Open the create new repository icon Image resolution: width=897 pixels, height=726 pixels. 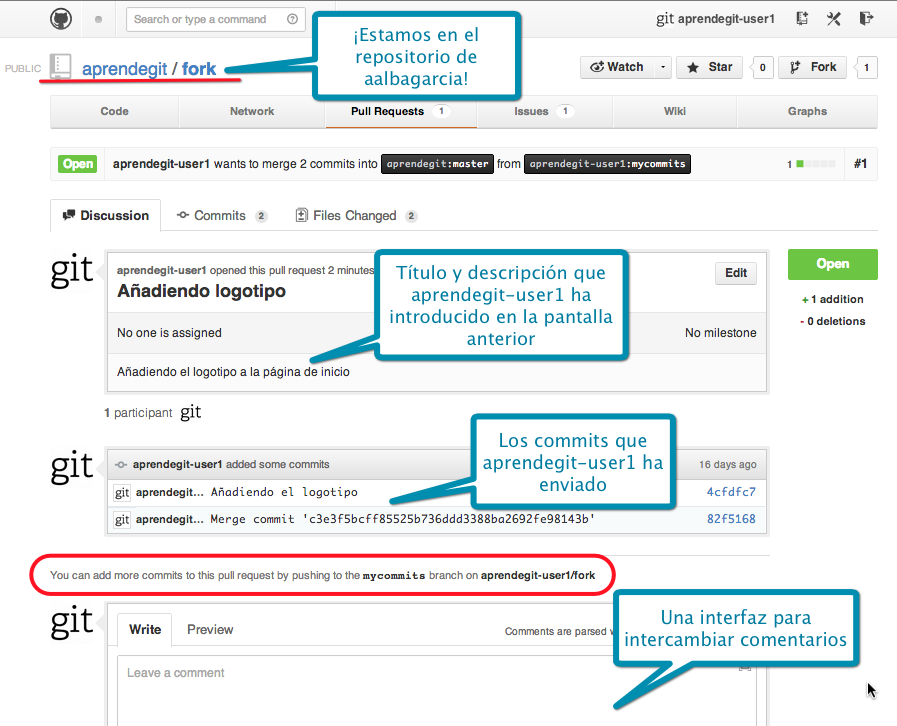[x=802, y=18]
